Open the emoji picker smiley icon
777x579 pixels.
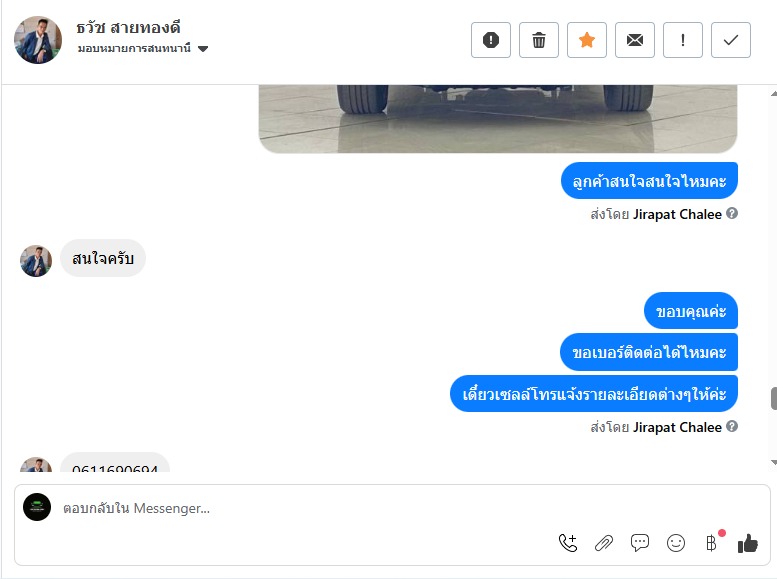click(676, 543)
